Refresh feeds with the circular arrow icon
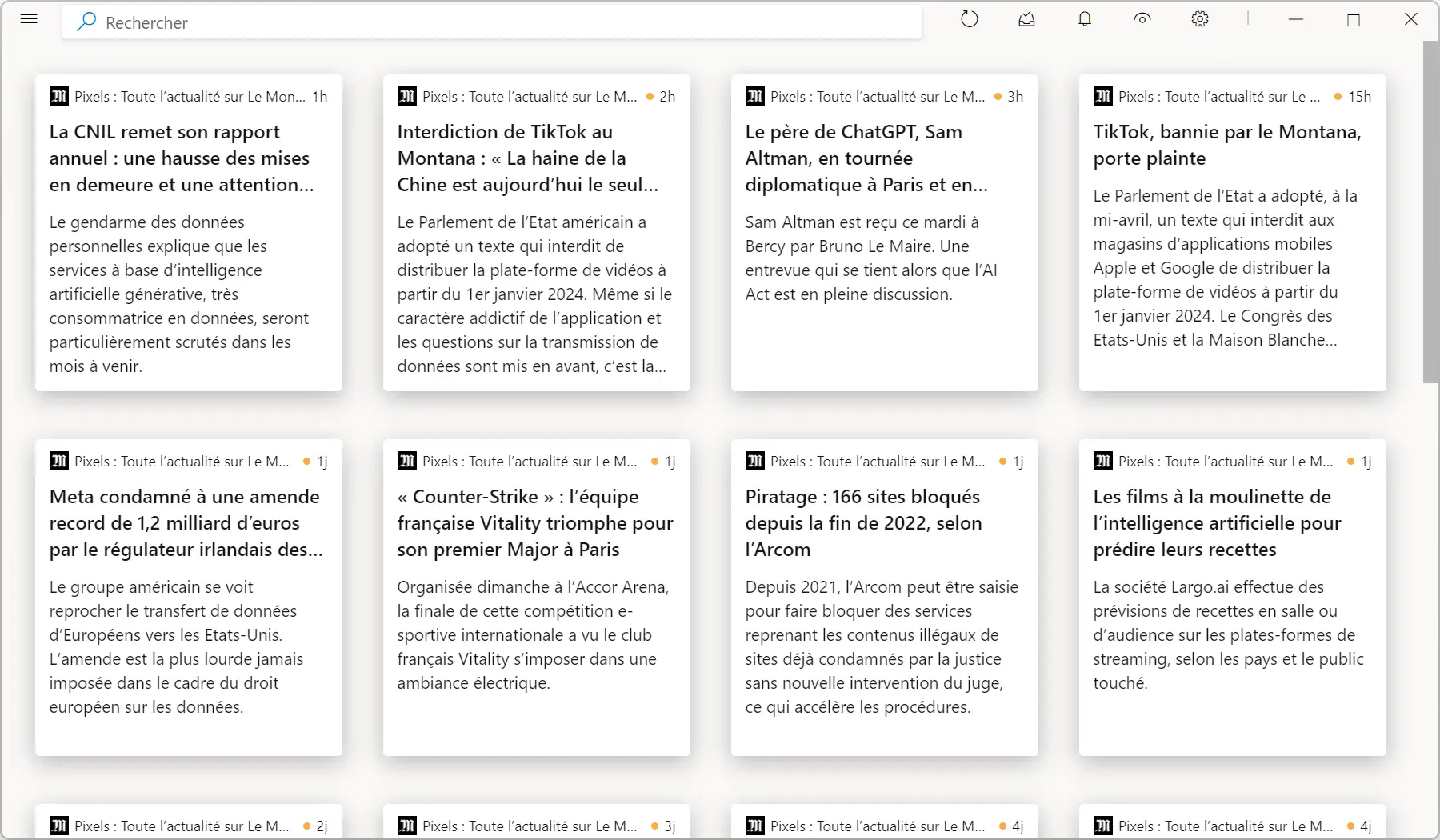Image resolution: width=1440 pixels, height=840 pixels. click(x=970, y=19)
